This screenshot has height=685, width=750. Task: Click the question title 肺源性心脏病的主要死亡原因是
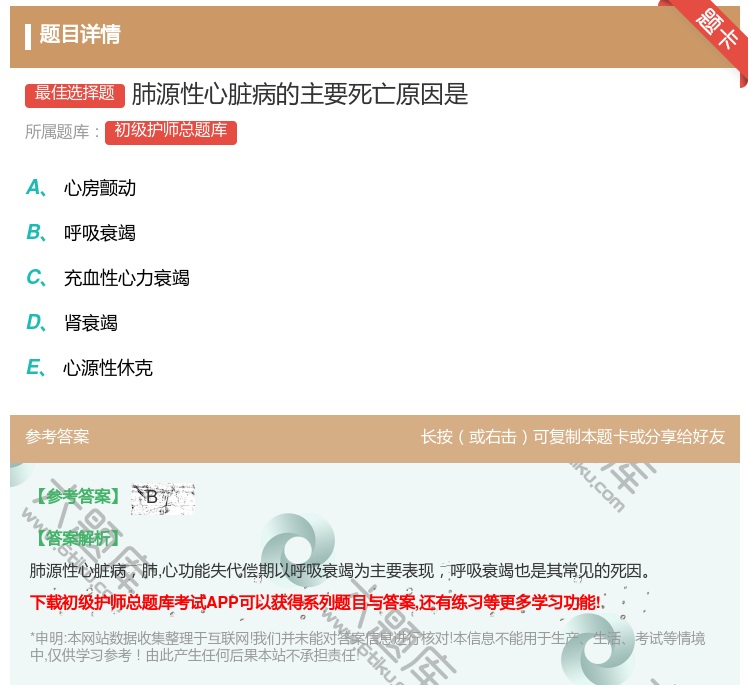click(x=299, y=94)
